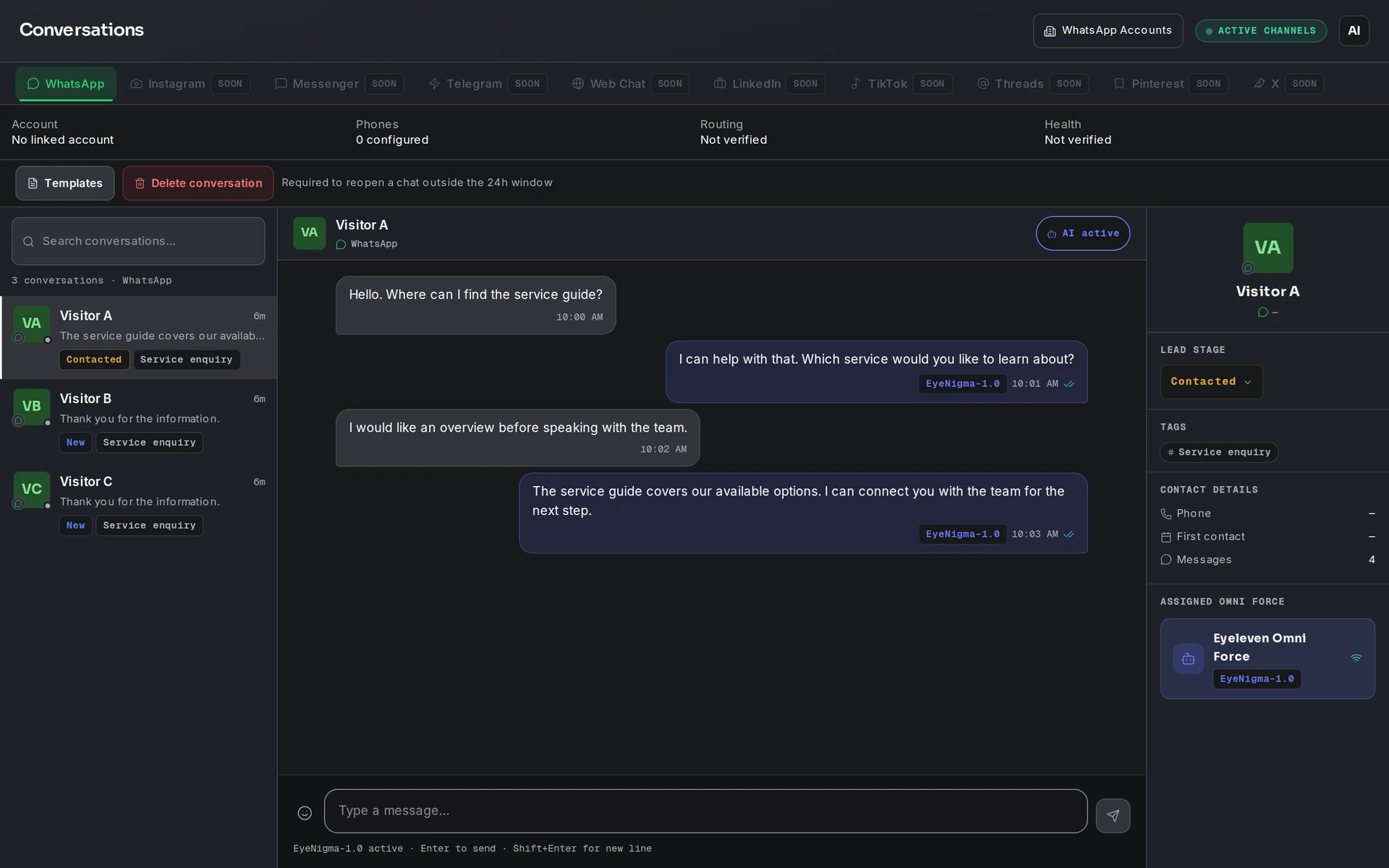The height and width of the screenshot is (868, 1389).
Task: Click the calendar icon beside First contact
Action: pyautogui.click(x=1166, y=537)
